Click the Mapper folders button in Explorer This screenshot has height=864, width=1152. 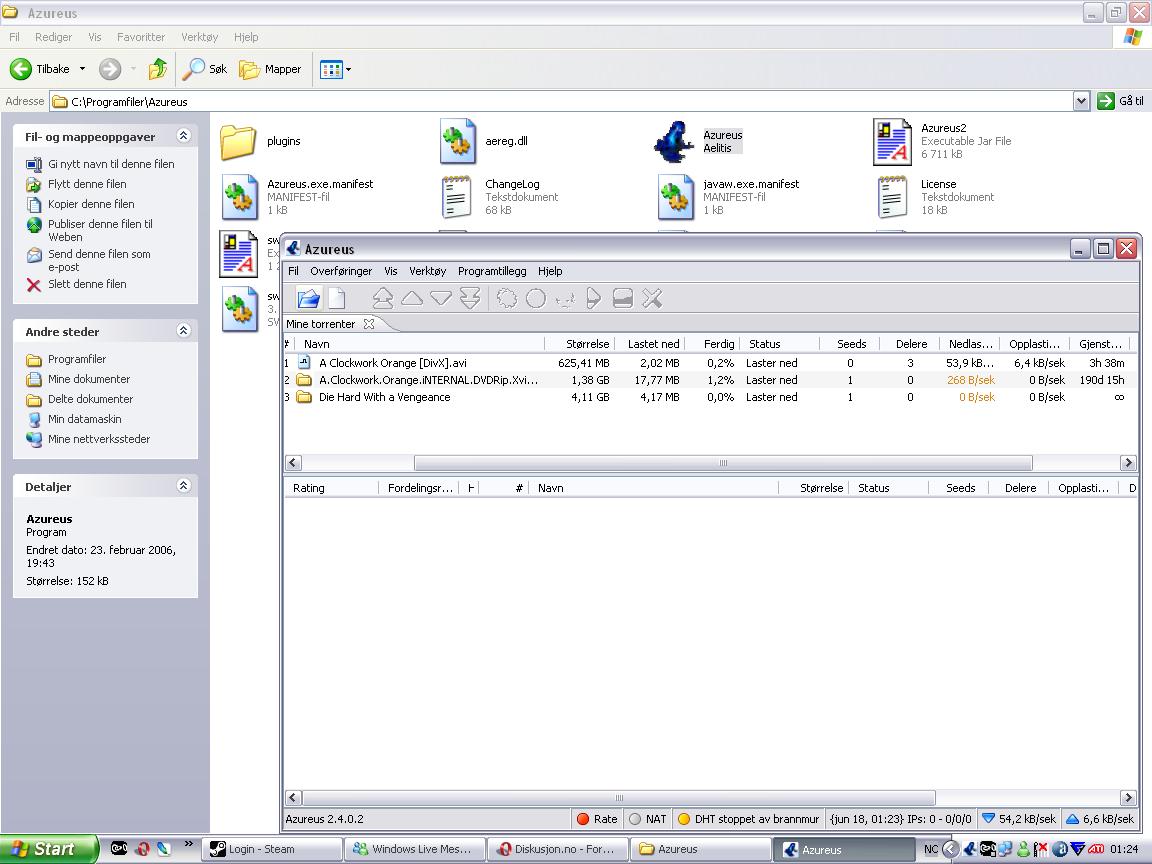(270, 69)
